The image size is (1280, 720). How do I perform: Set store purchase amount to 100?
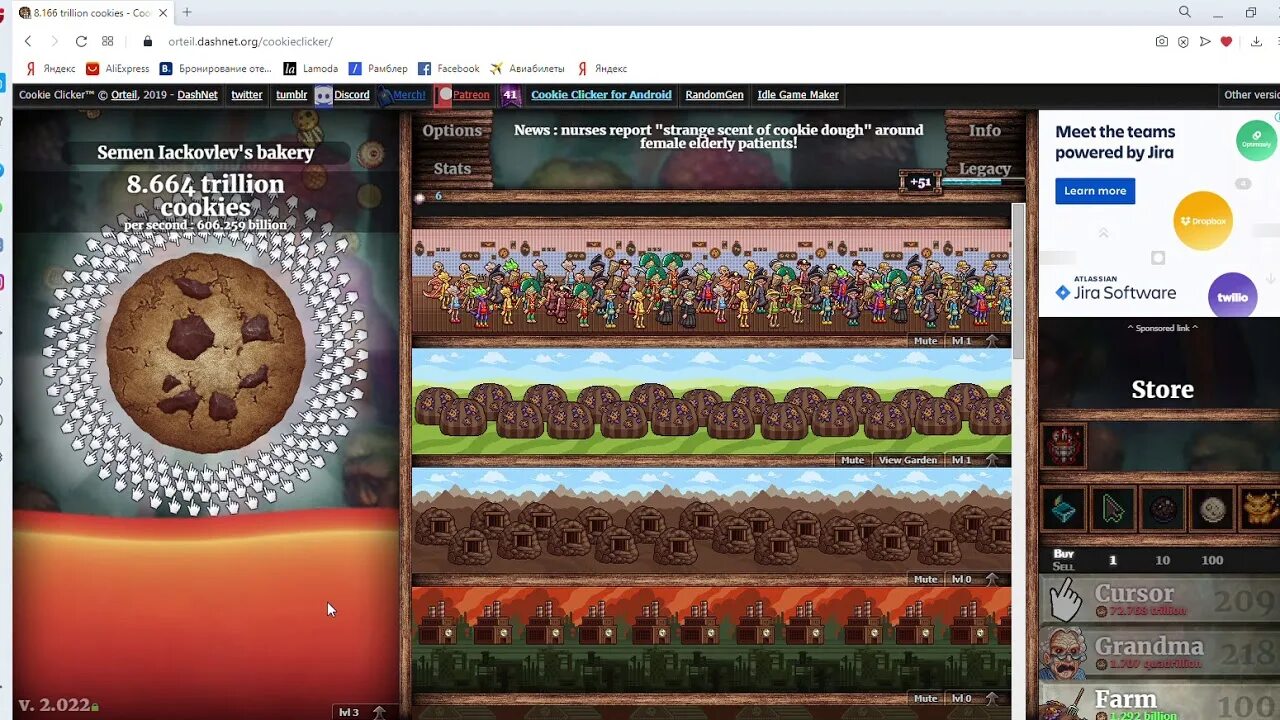1212,560
